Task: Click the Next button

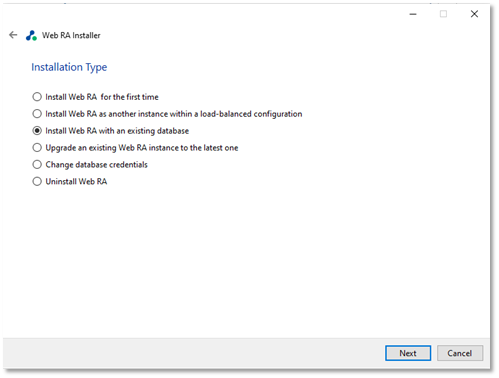Action: click(408, 353)
